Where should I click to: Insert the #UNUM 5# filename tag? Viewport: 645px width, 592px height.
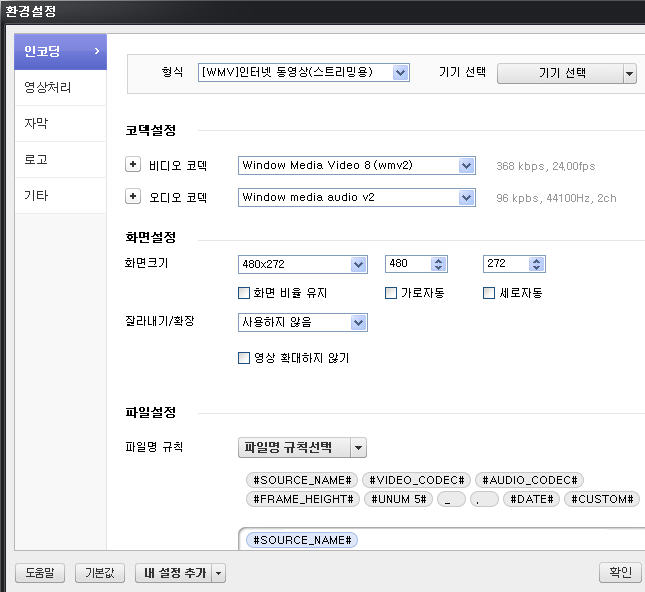tap(399, 499)
